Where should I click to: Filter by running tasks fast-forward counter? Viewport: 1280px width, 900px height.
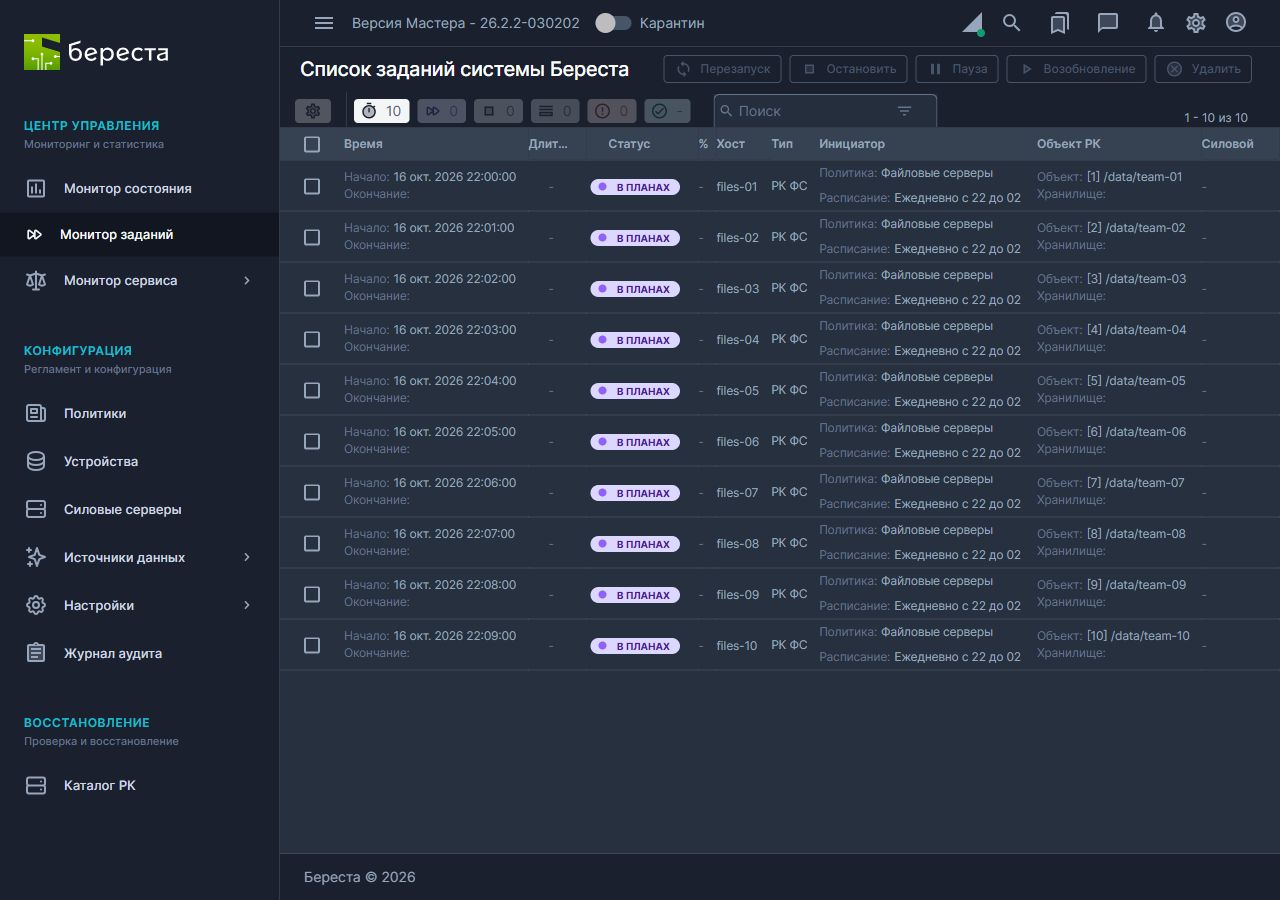pyautogui.click(x=441, y=111)
